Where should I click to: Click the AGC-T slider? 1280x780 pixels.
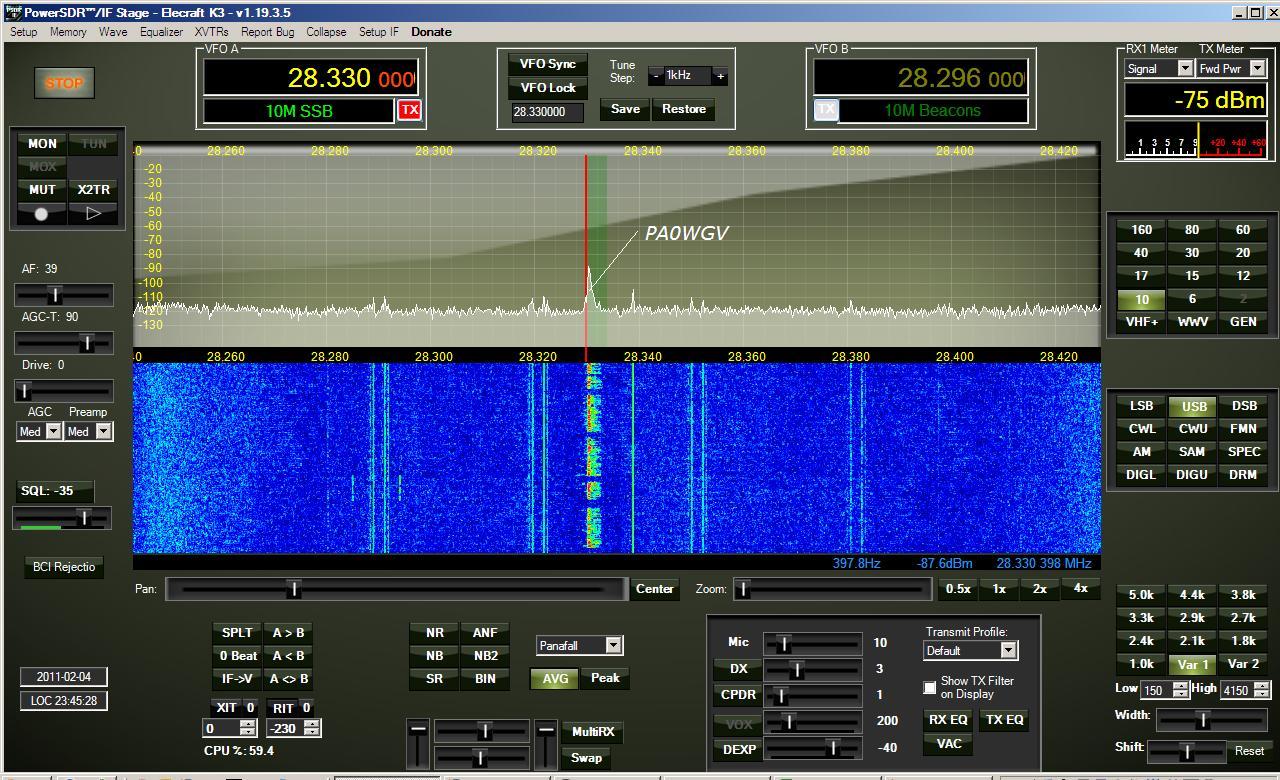pyautogui.click(x=63, y=343)
